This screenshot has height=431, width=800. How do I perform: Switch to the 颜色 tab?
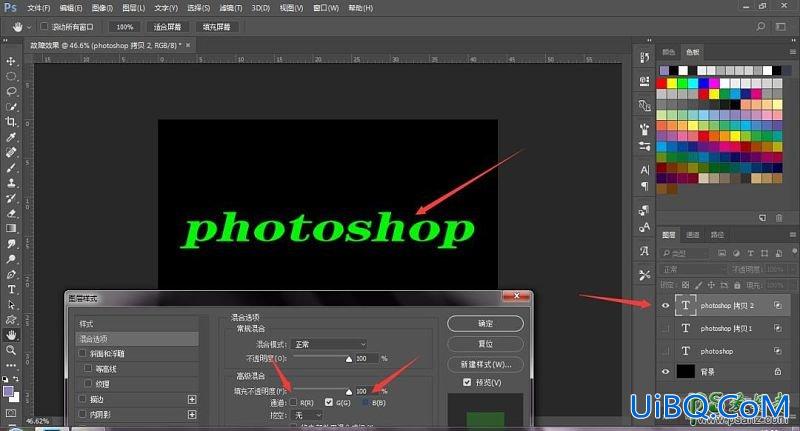click(x=668, y=52)
